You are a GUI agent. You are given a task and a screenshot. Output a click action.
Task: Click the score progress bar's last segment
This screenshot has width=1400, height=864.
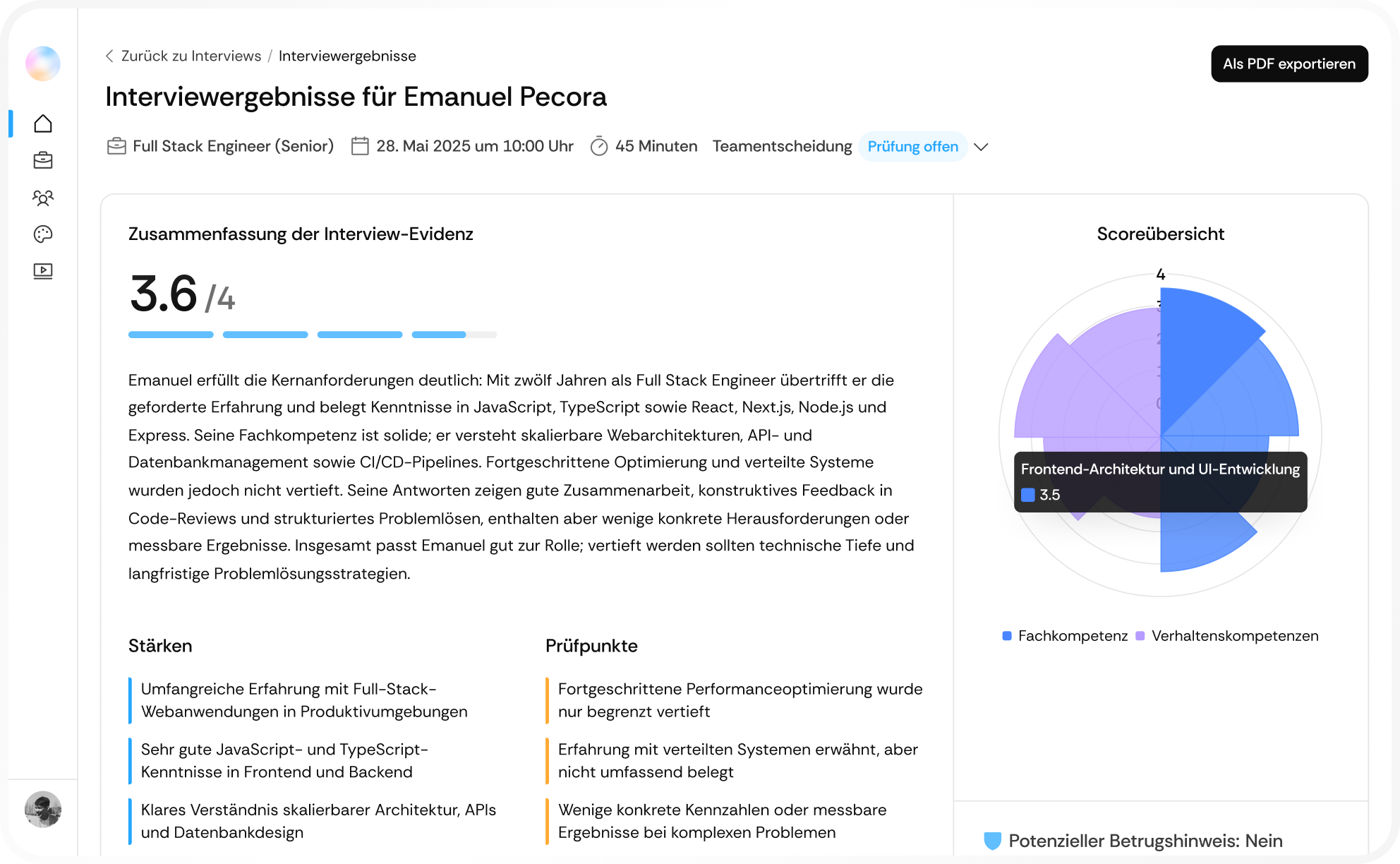point(454,335)
